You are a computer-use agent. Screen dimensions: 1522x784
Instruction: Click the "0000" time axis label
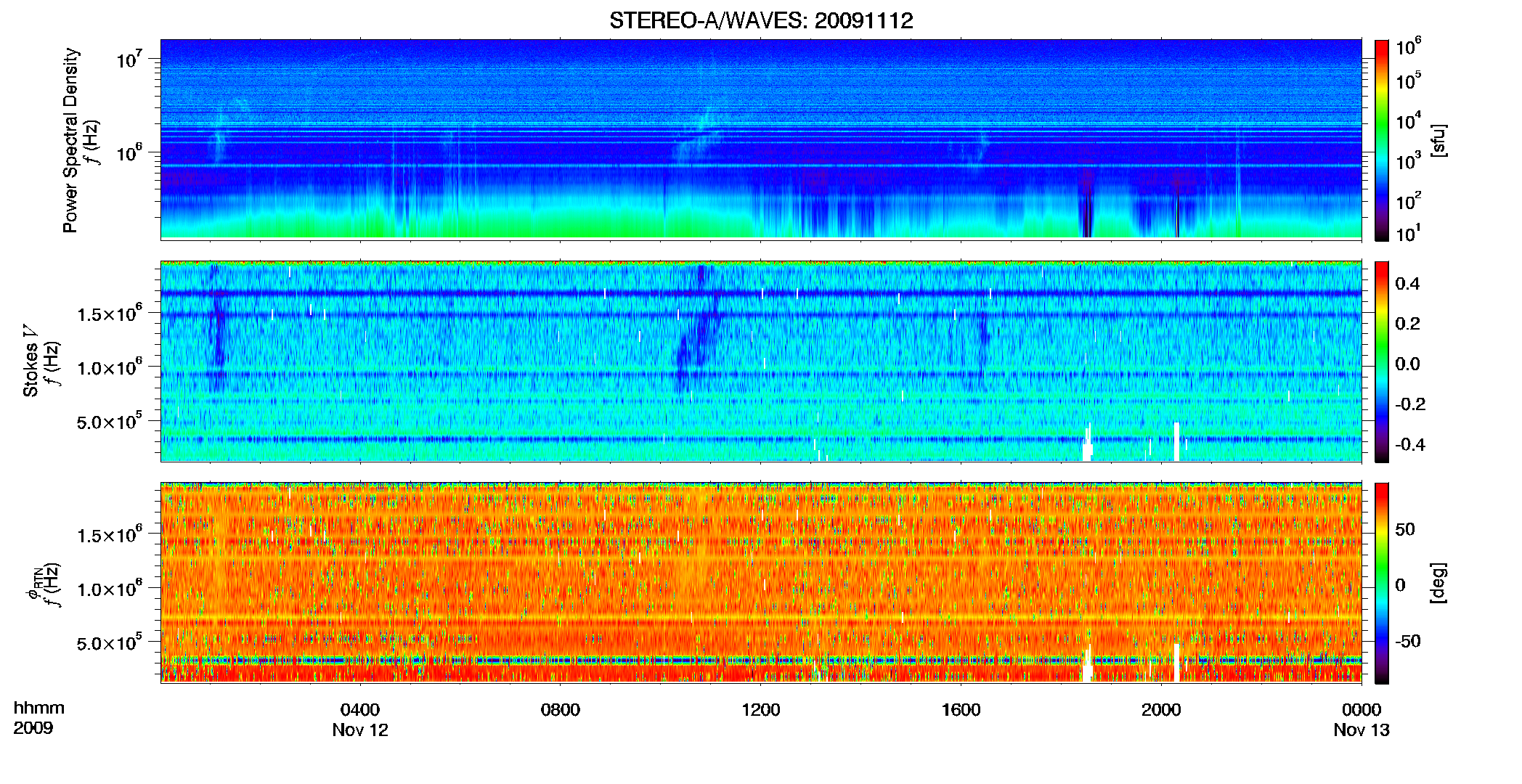pos(1362,709)
